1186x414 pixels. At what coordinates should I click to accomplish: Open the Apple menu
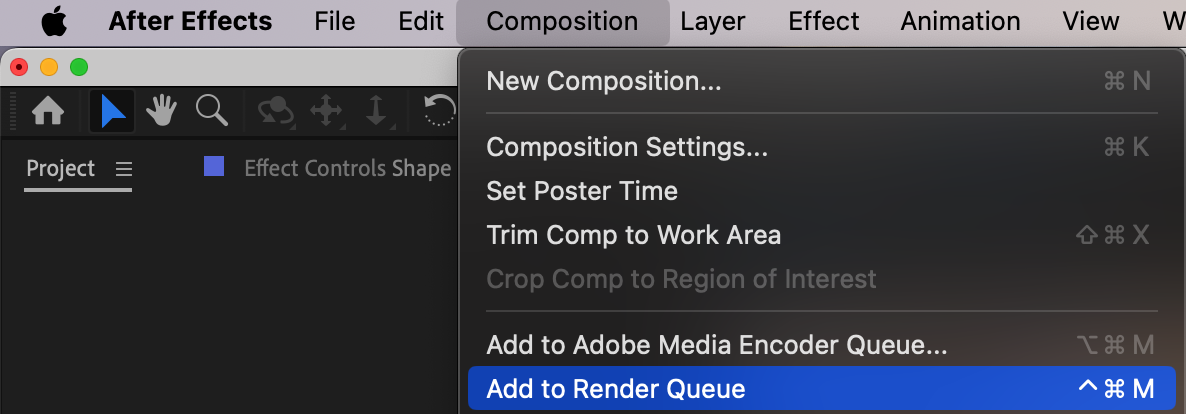[x=54, y=21]
